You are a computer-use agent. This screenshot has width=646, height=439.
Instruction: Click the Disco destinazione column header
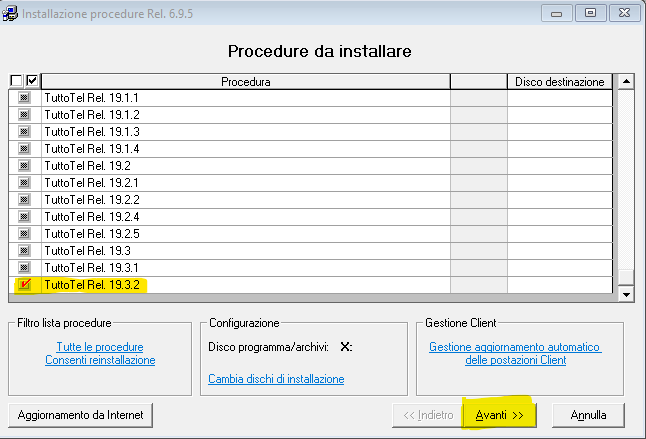pyautogui.click(x=559, y=82)
